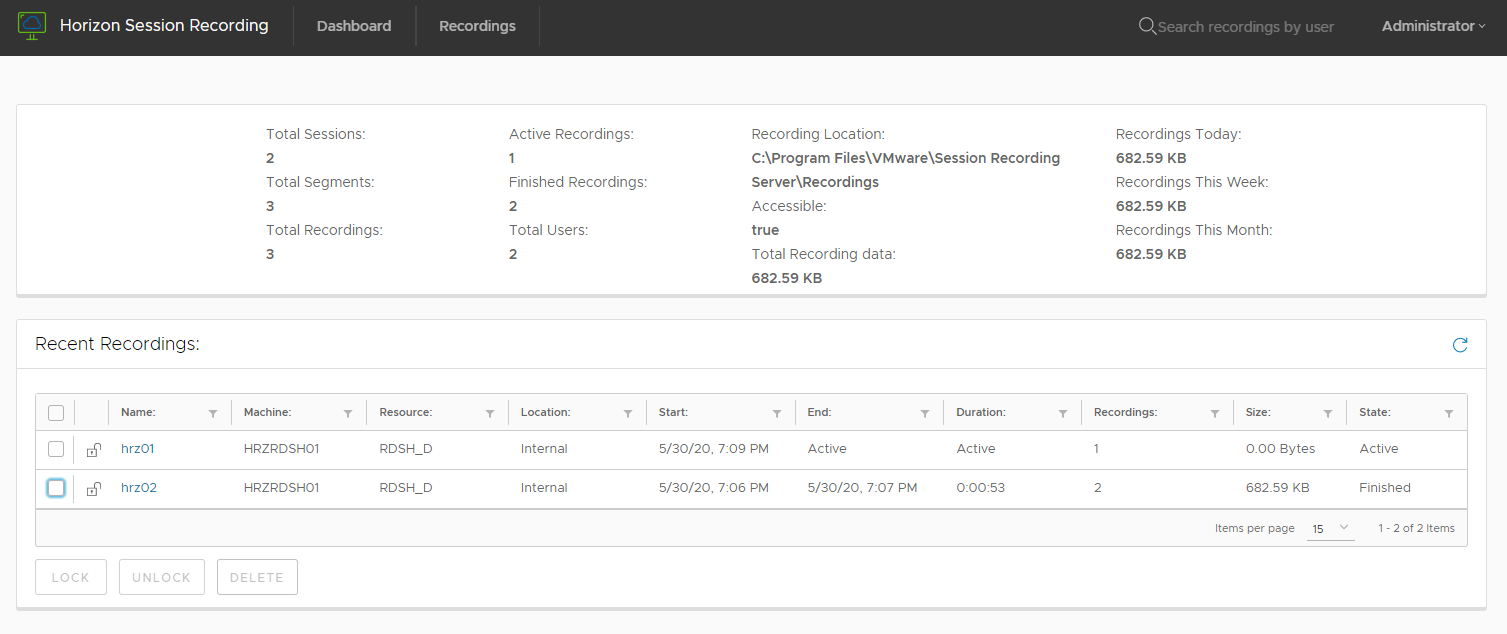Sort by the End column header
The height and width of the screenshot is (634, 1507).
coord(819,412)
